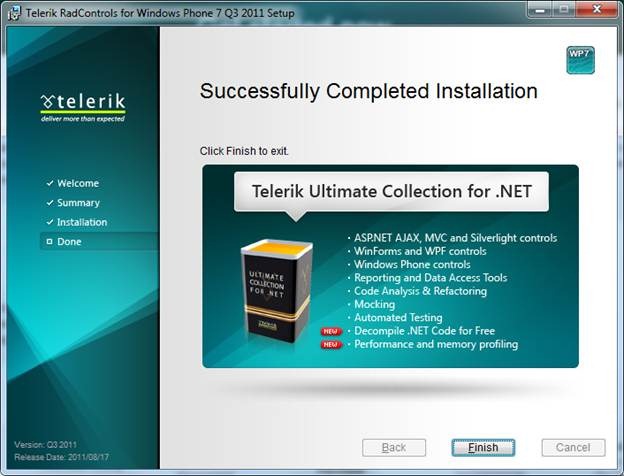The height and width of the screenshot is (476, 624).
Task: Click the disabled Cancel button
Action: click(x=573, y=447)
